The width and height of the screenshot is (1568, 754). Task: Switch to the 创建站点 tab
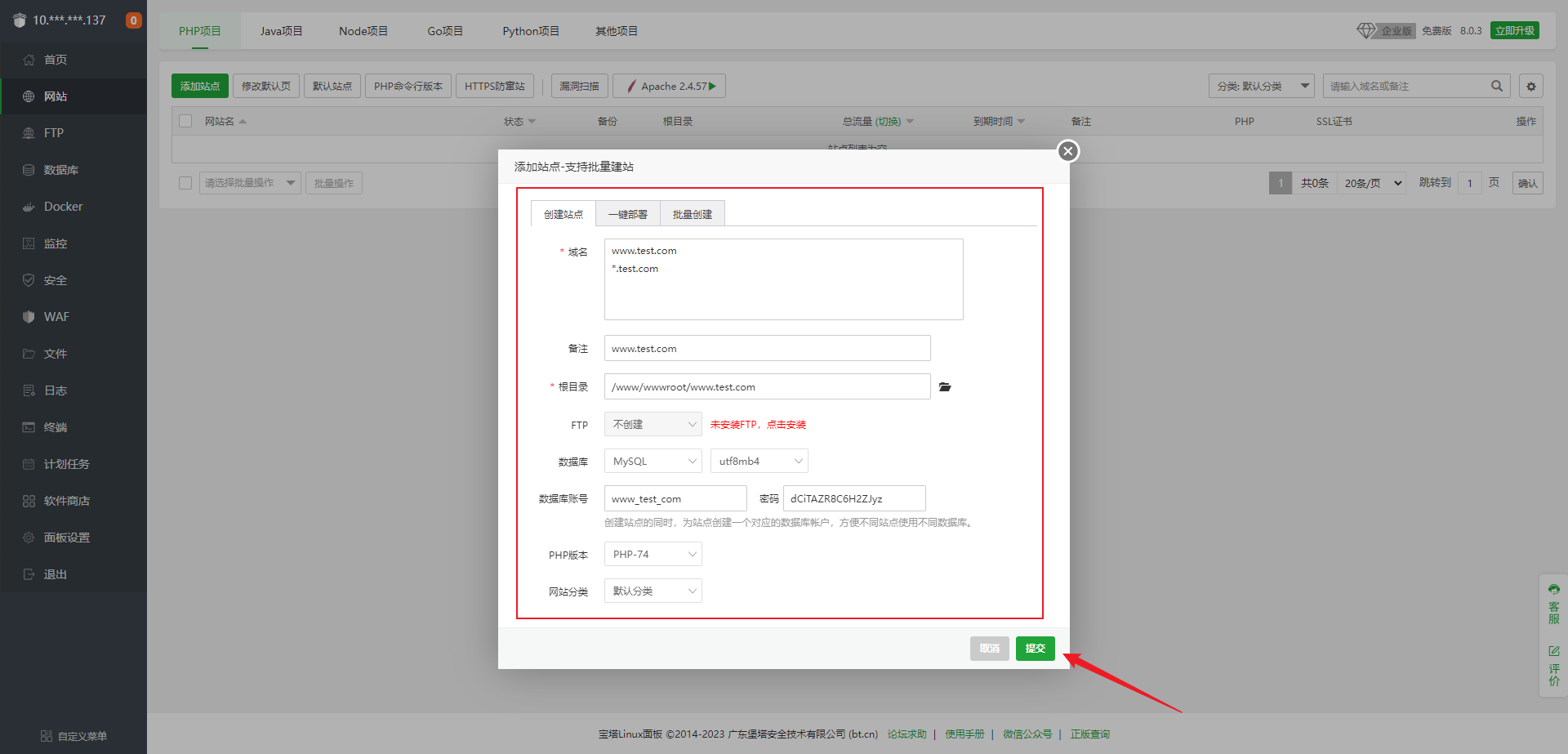[x=563, y=214]
